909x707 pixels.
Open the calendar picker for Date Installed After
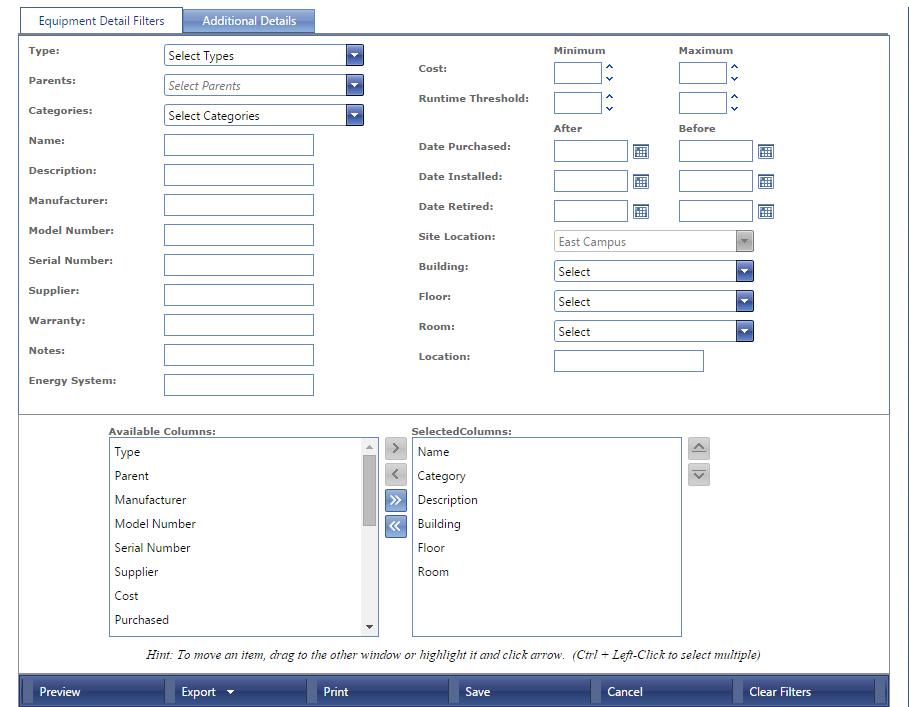pyautogui.click(x=640, y=181)
